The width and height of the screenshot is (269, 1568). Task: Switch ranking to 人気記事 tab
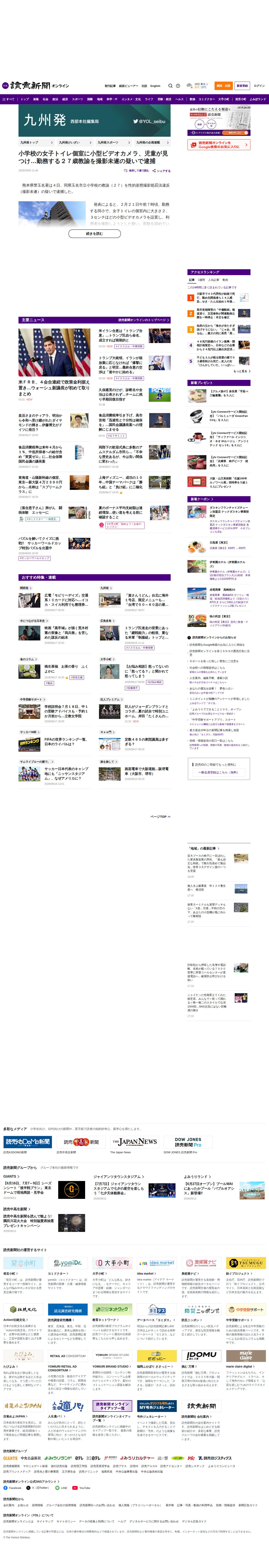point(214,280)
